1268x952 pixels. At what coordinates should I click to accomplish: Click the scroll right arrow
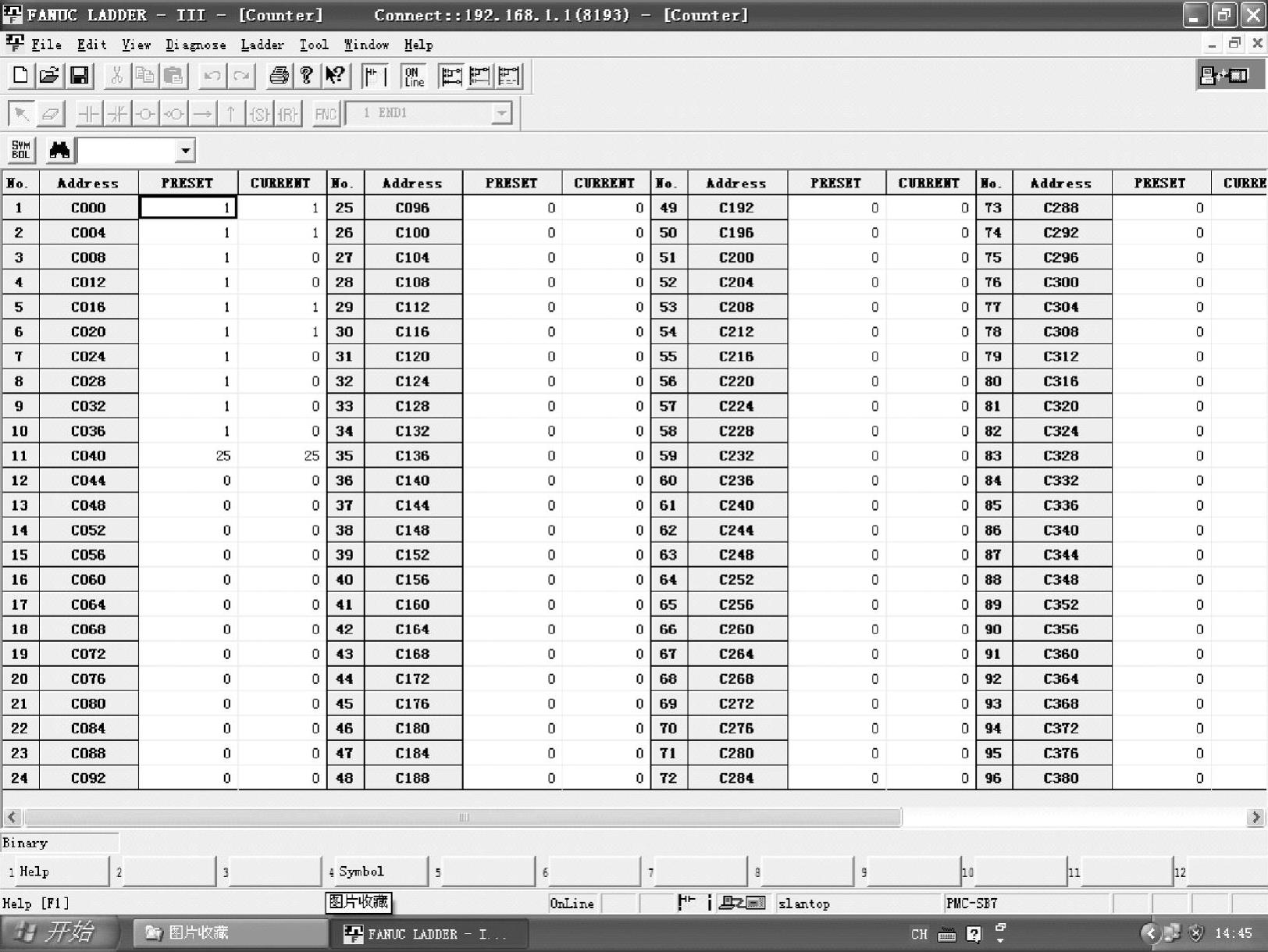click(1256, 817)
